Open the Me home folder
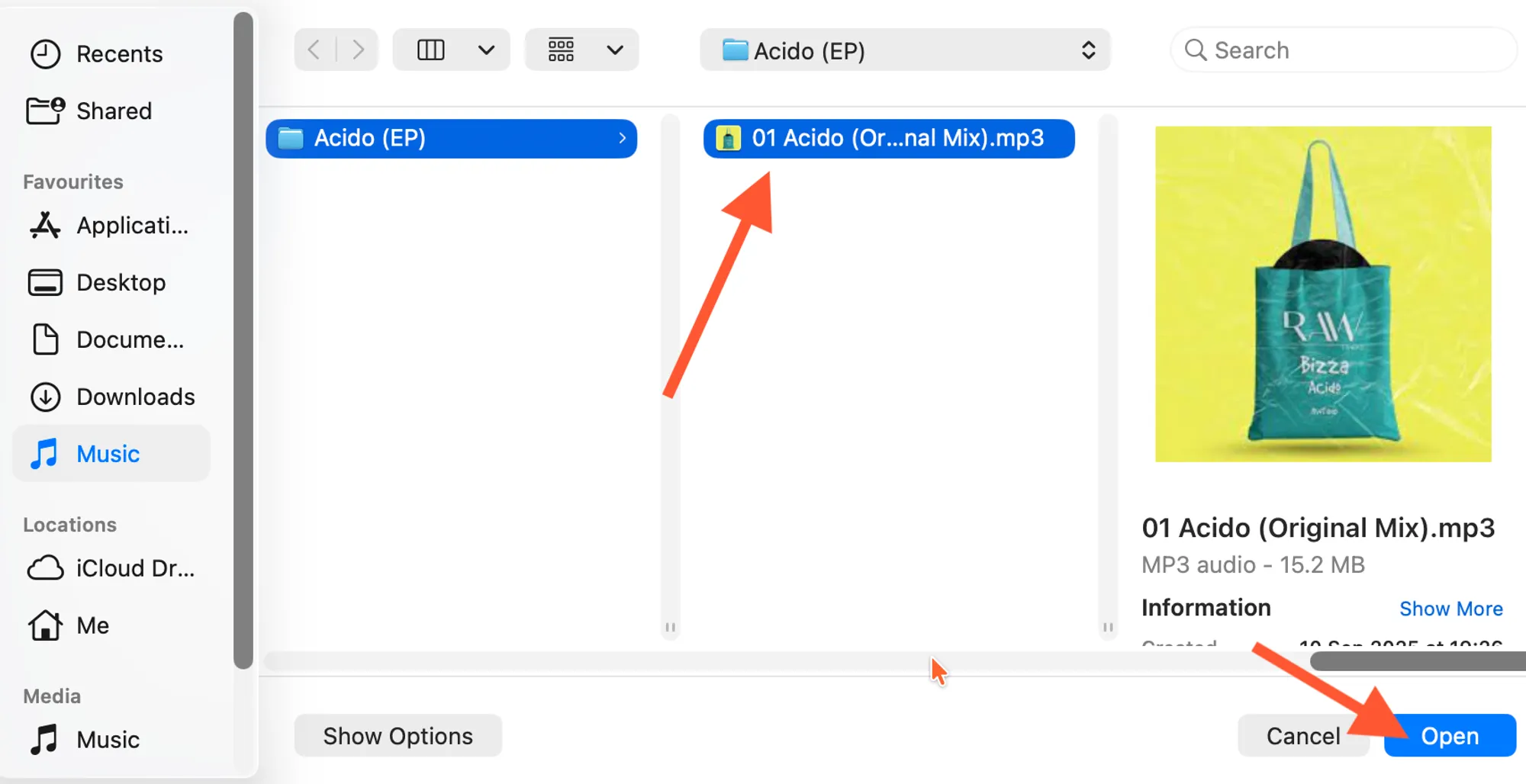This screenshot has width=1526, height=784. coord(69,626)
